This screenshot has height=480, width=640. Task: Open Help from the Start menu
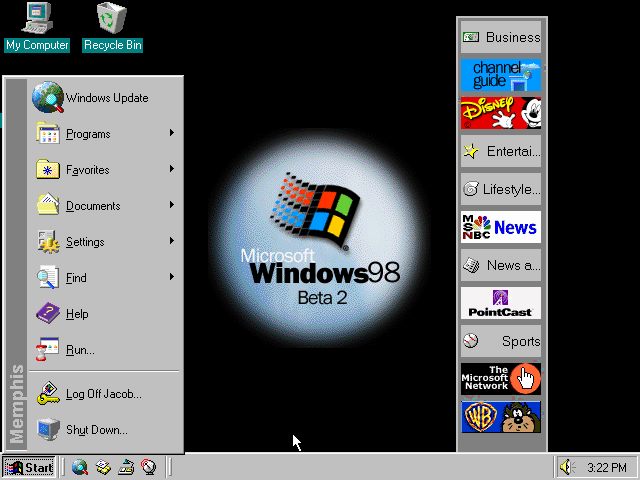105,313
